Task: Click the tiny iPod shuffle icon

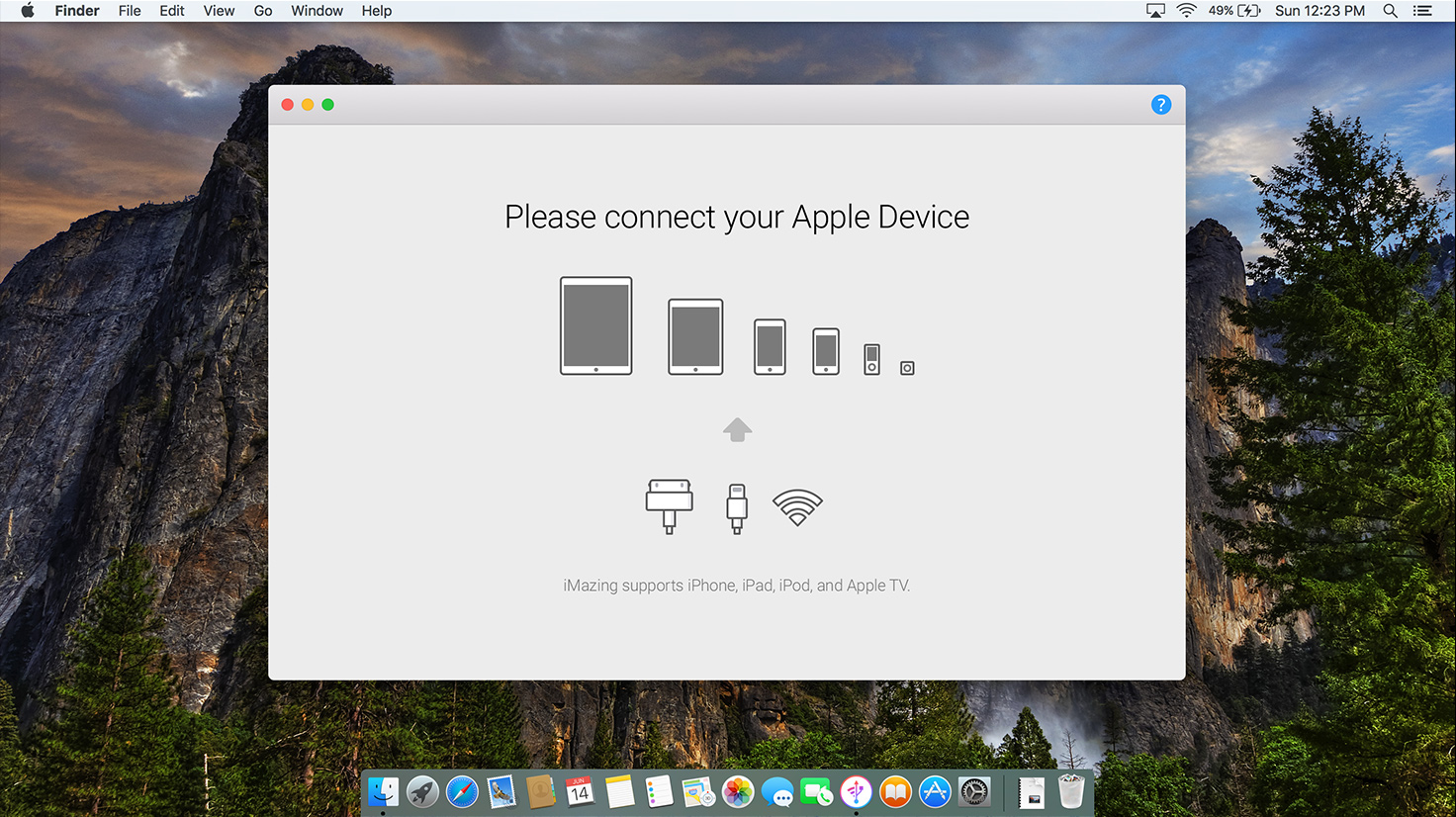Action: tap(907, 368)
